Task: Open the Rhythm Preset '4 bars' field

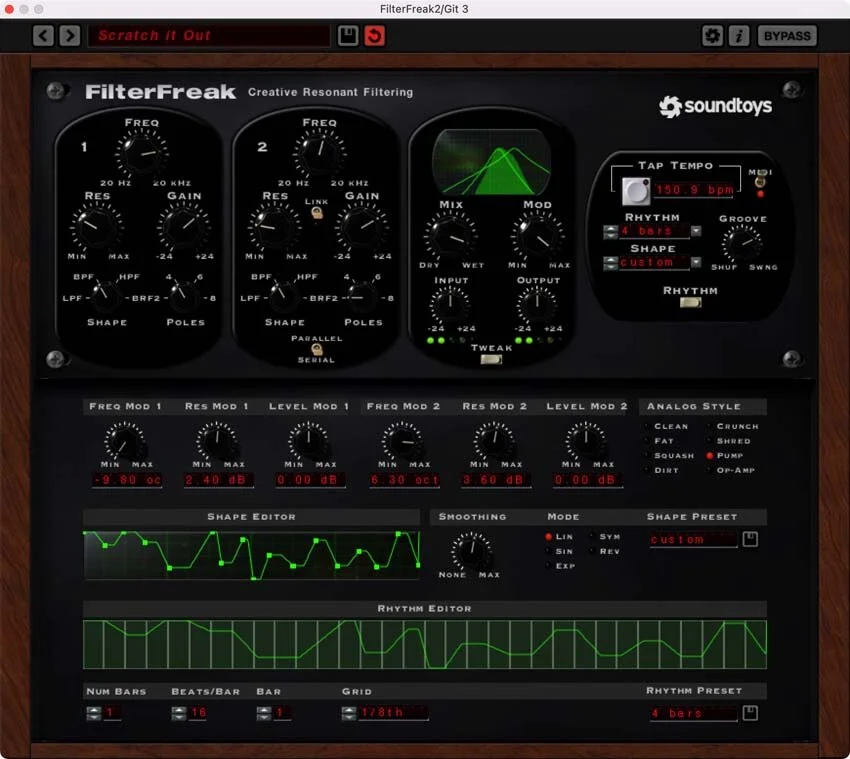Action: pos(693,713)
